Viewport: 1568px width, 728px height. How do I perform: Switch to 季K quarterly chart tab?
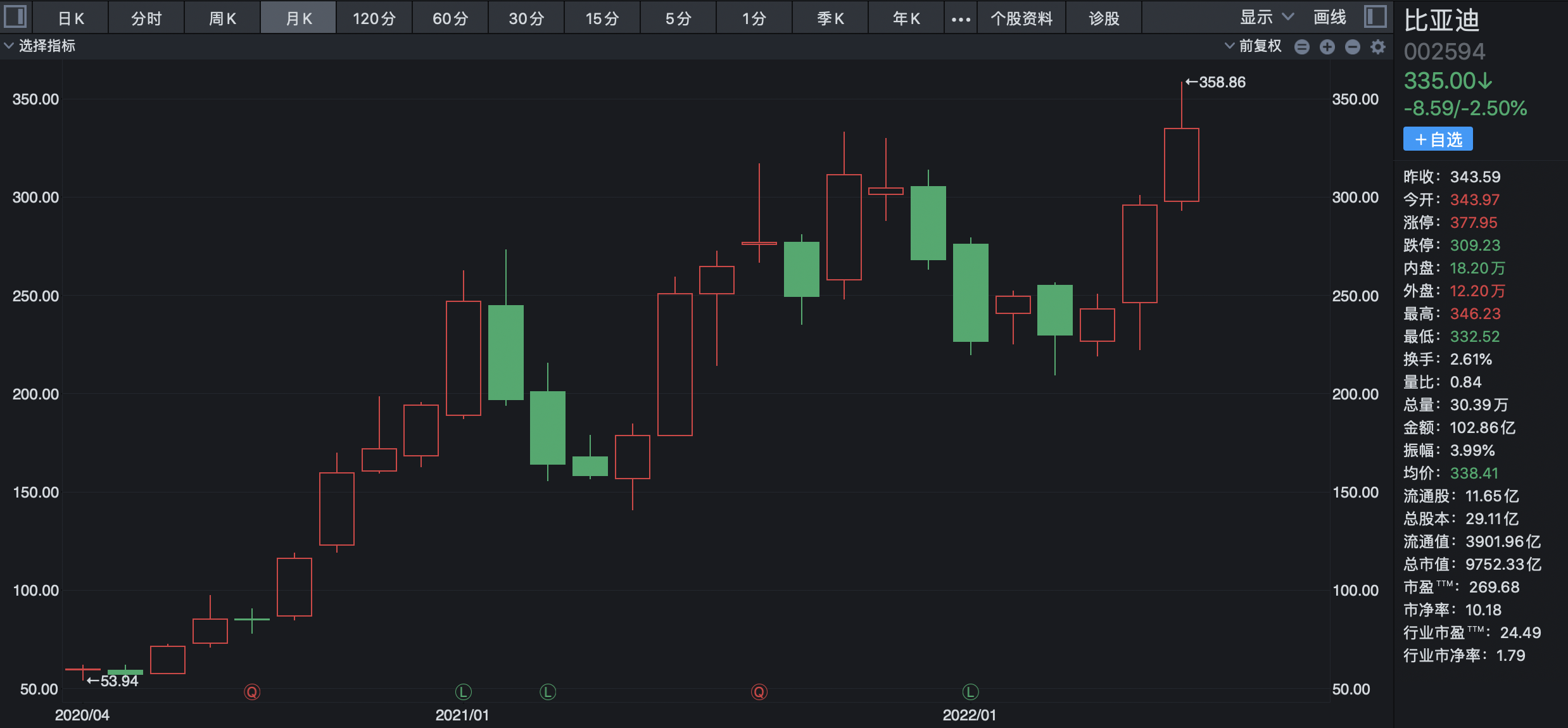coord(830,18)
